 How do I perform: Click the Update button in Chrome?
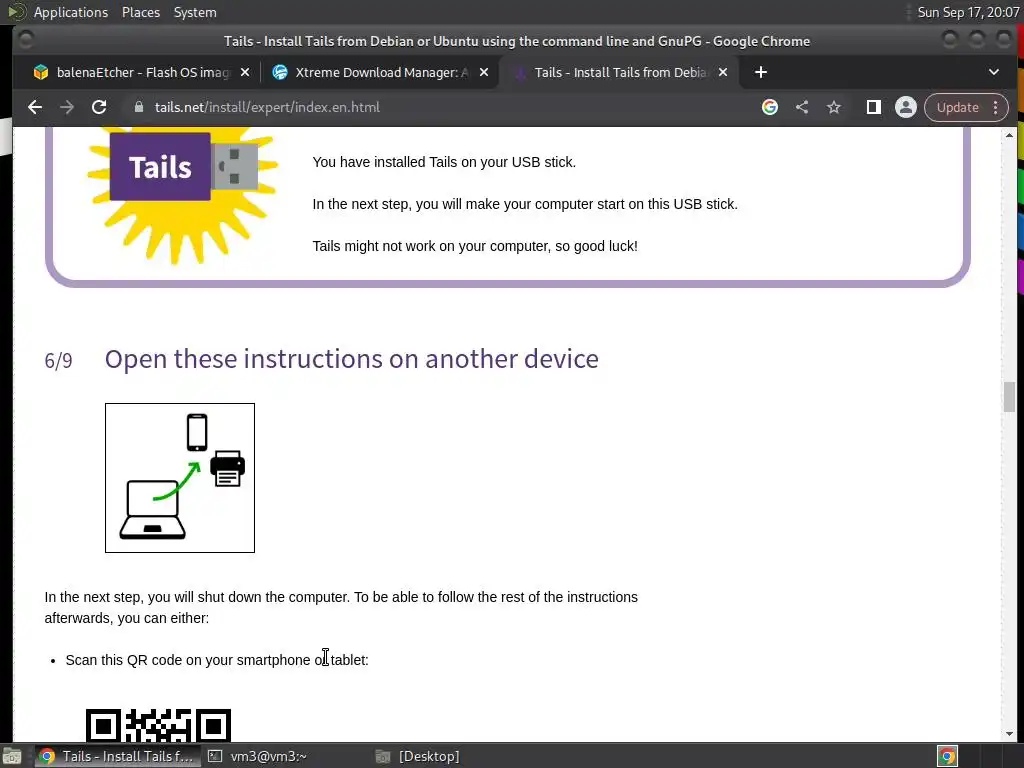[x=957, y=107]
